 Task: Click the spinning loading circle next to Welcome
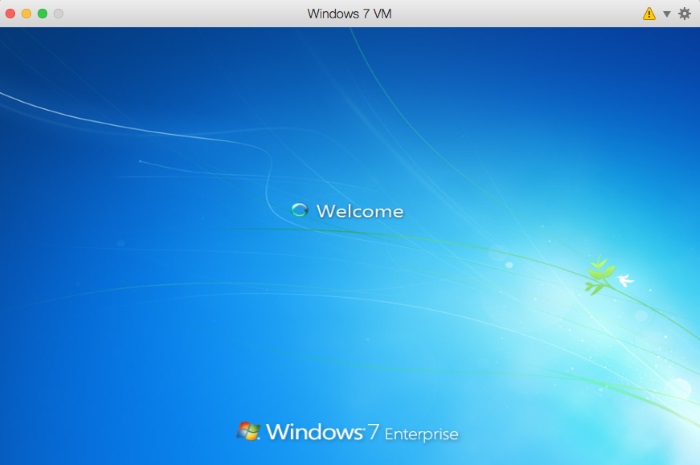(298, 210)
